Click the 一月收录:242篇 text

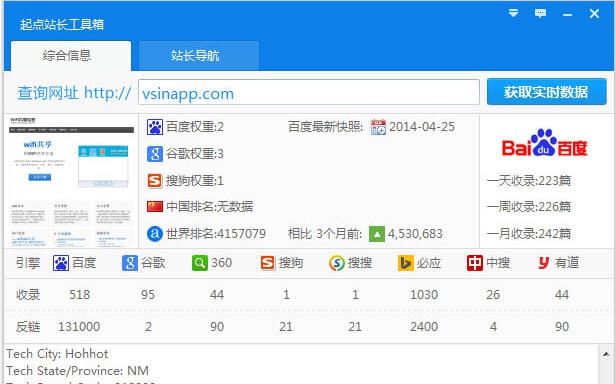529,234
